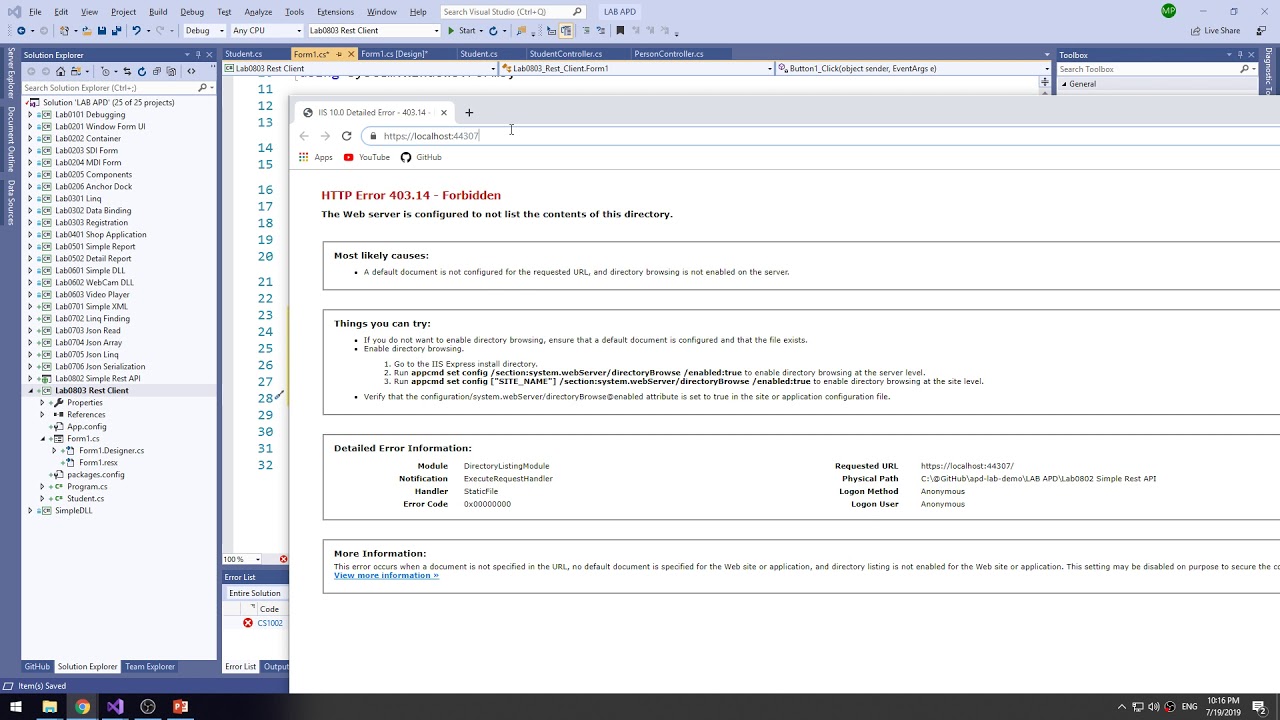Click the Home icon in Solution Explorer
Screen dimensions: 1280x720
coord(61,72)
